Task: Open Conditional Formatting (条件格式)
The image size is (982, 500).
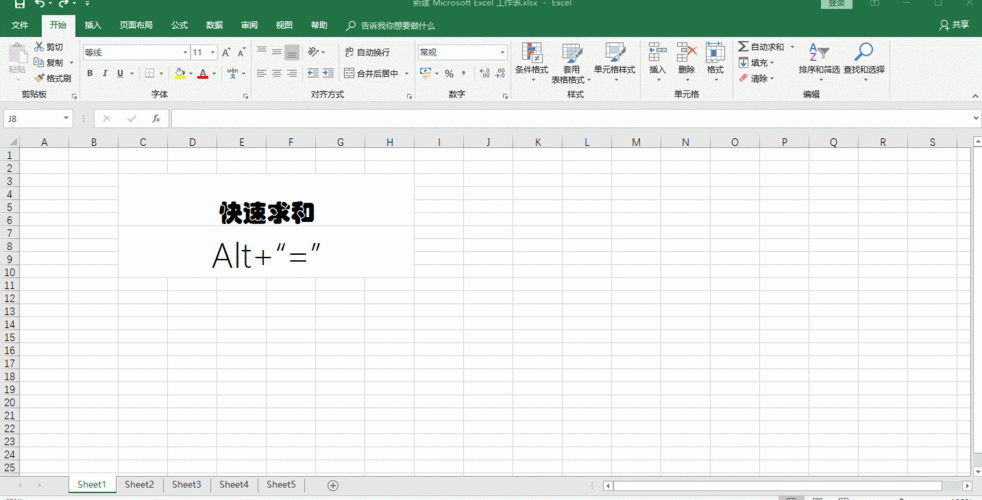Action: pyautogui.click(x=532, y=62)
